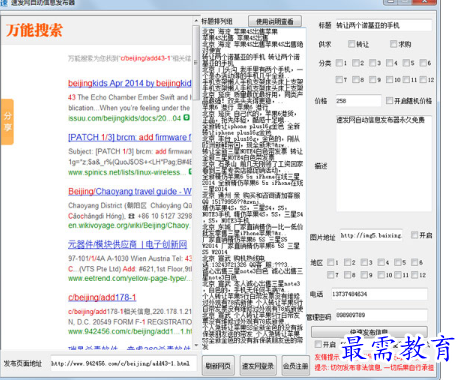Check 分类 category box 4
Viewport: 463px width, 380px height.
390,63
